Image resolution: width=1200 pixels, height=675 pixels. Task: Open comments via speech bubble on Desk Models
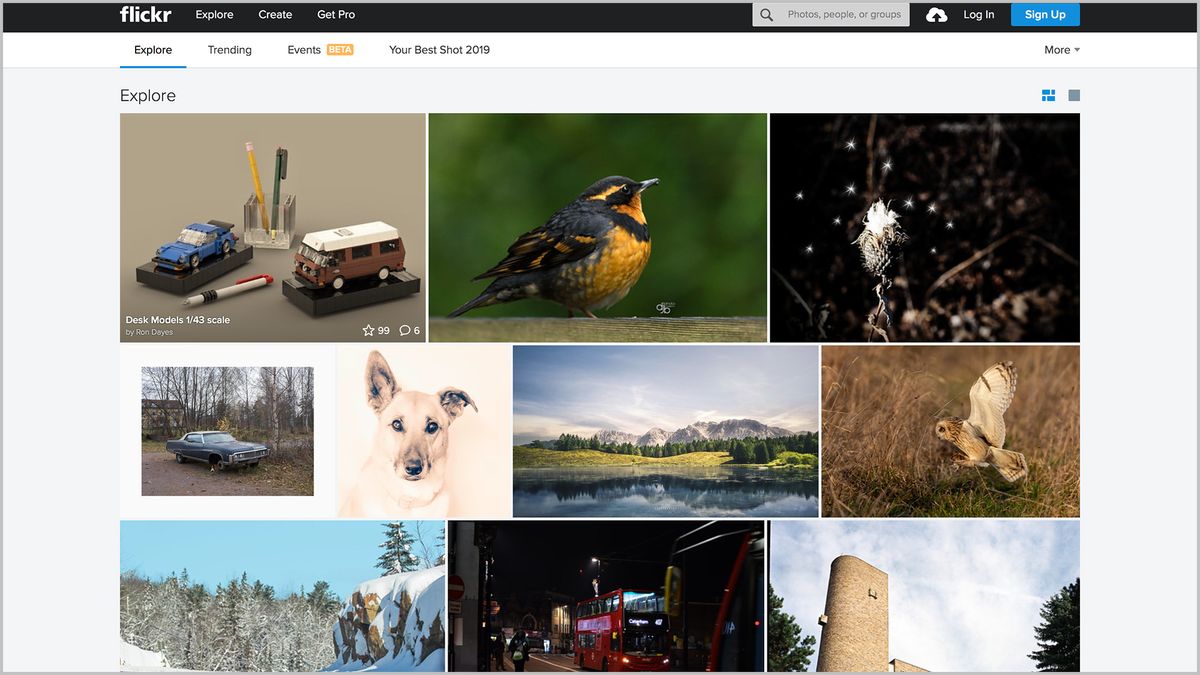point(404,329)
